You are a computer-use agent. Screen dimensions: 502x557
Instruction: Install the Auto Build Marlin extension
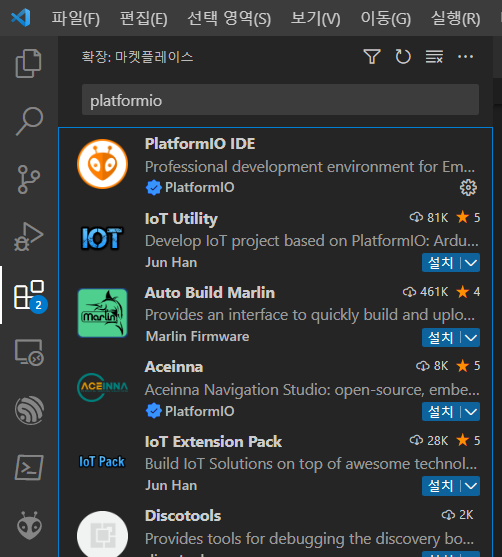click(441, 337)
